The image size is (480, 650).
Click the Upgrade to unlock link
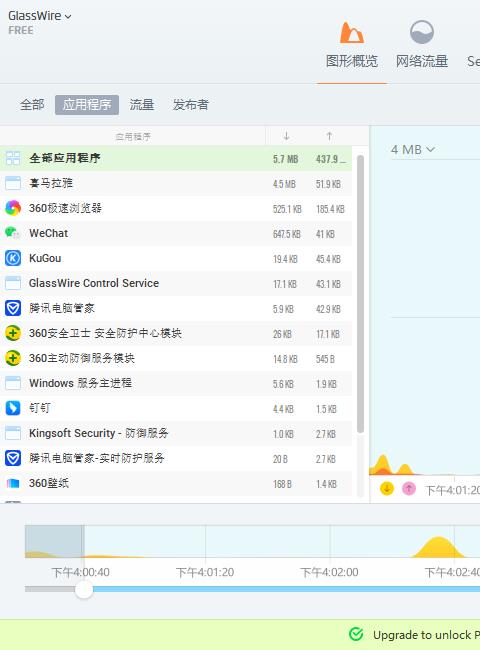(x=426, y=635)
